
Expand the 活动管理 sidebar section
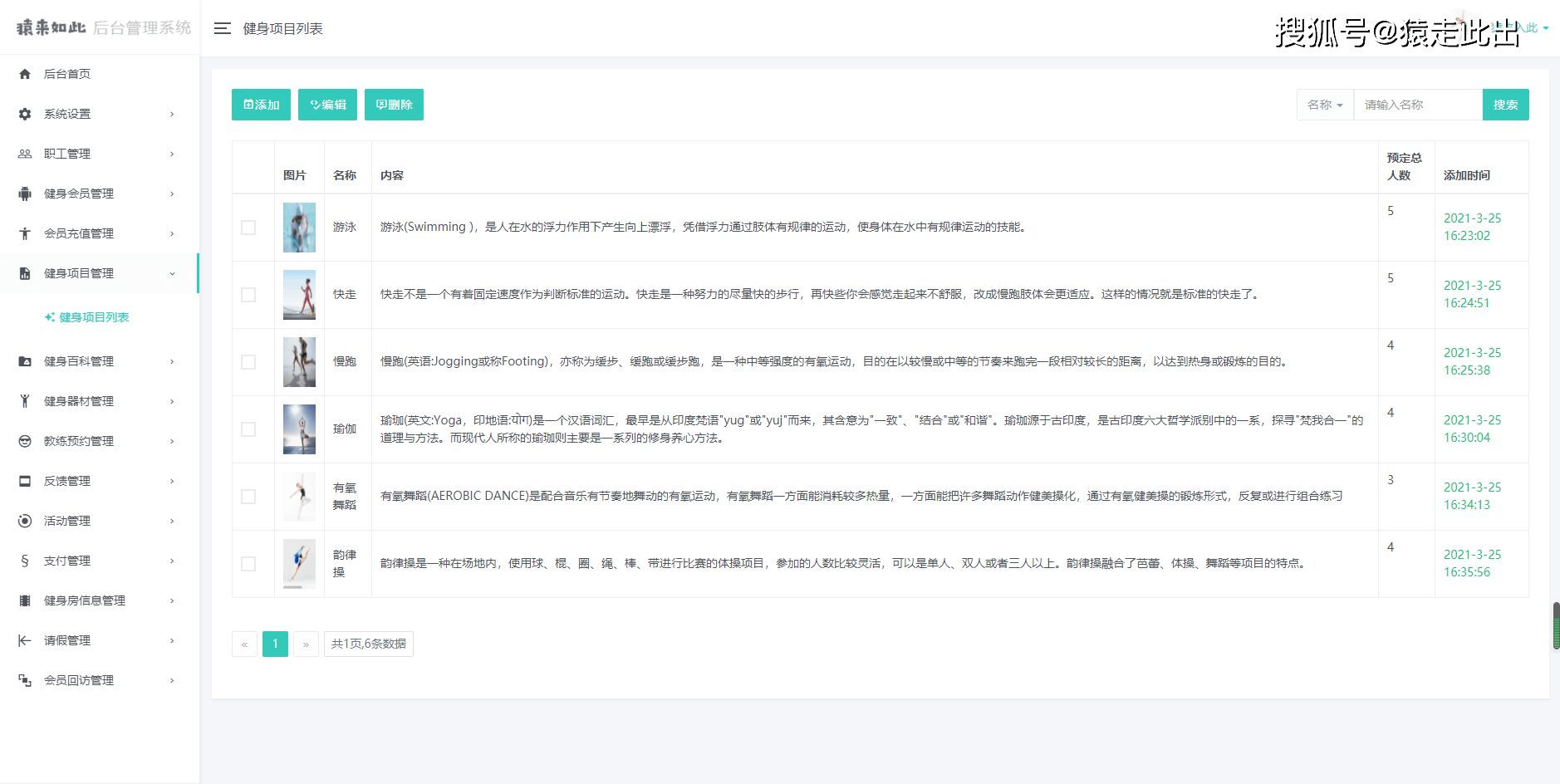pyautogui.click(x=100, y=521)
